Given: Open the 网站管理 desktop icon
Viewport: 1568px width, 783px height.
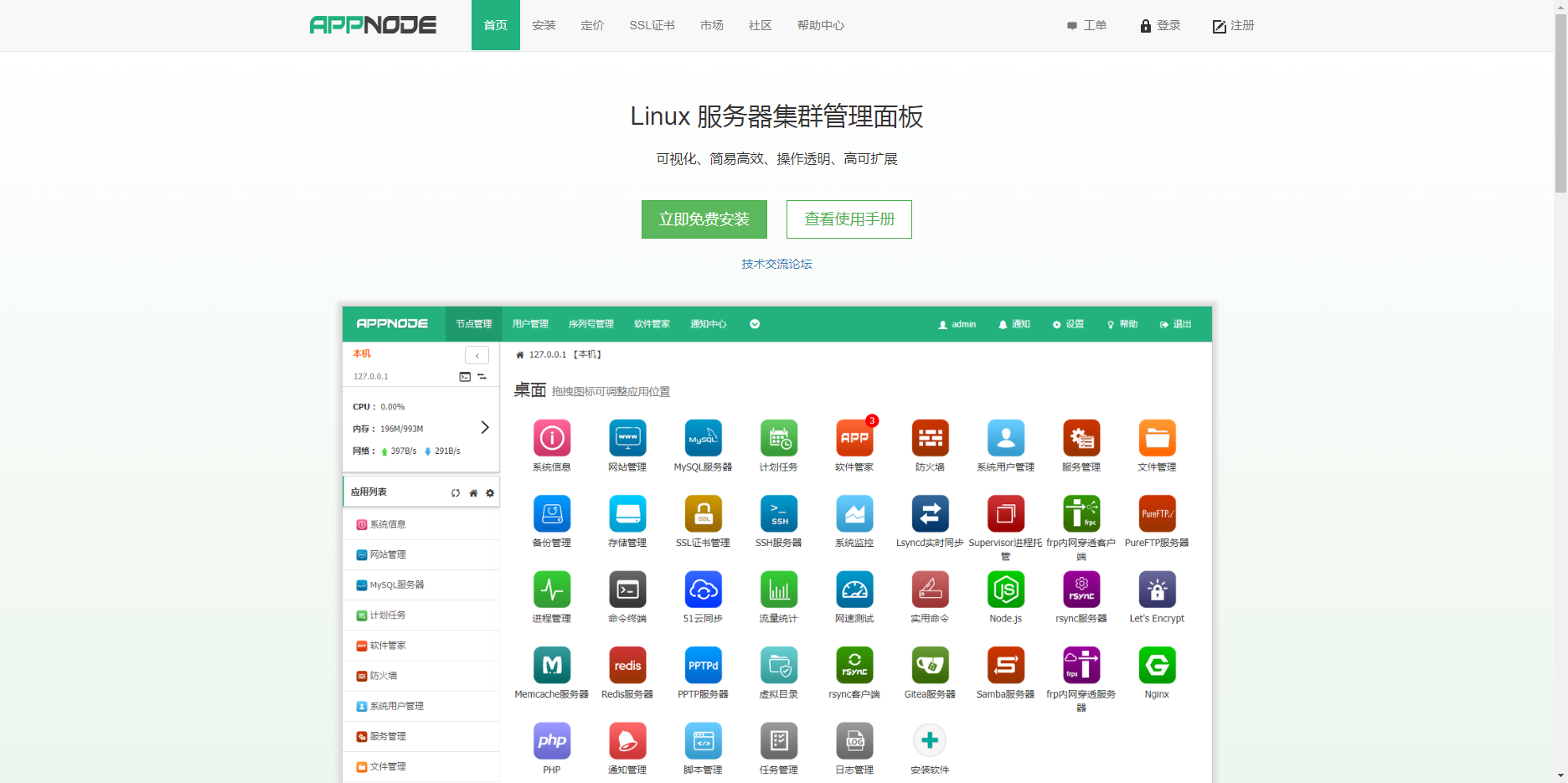Looking at the screenshot, I should [627, 438].
